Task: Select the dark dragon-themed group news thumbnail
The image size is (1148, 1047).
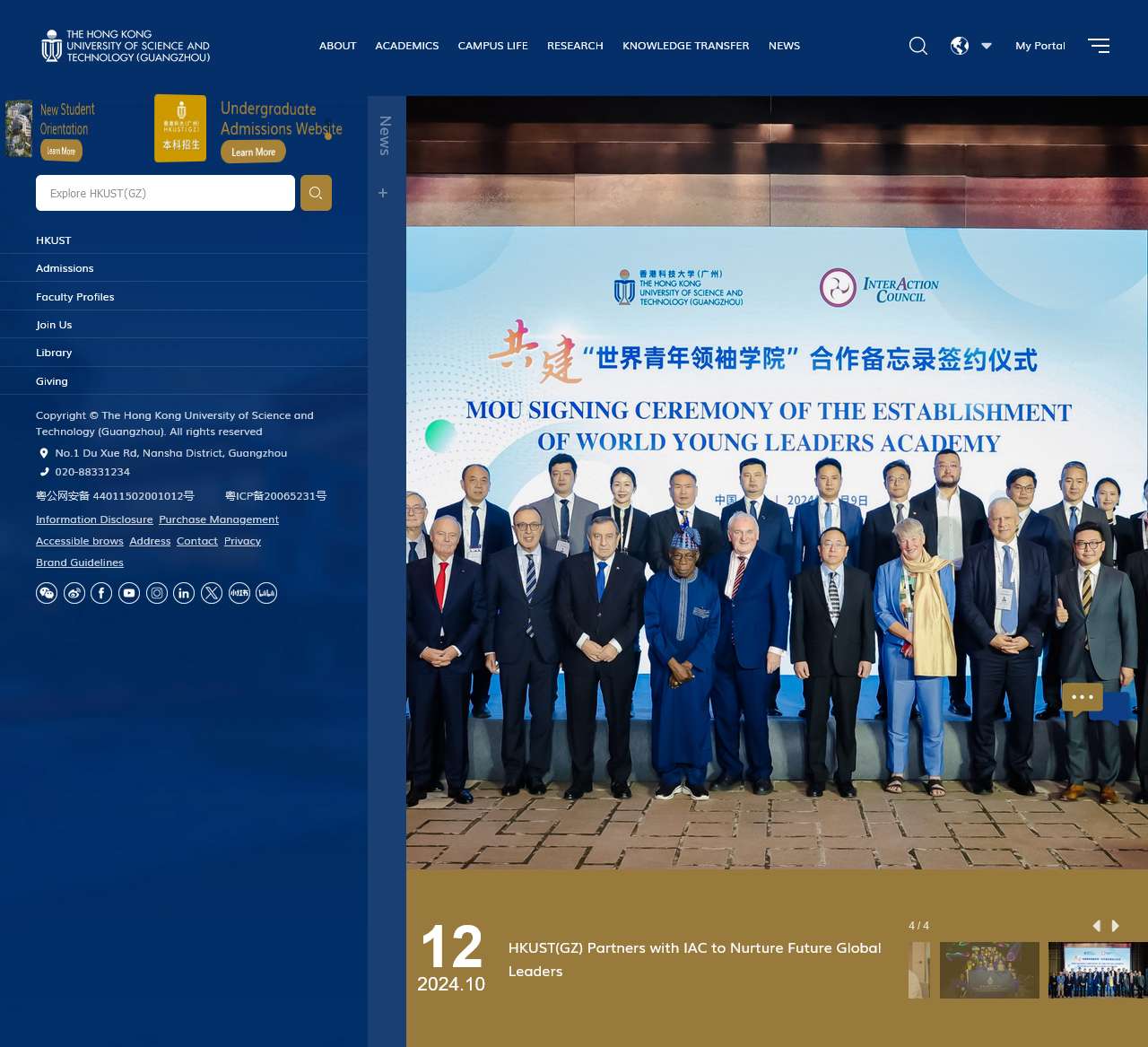Action: [x=989, y=970]
